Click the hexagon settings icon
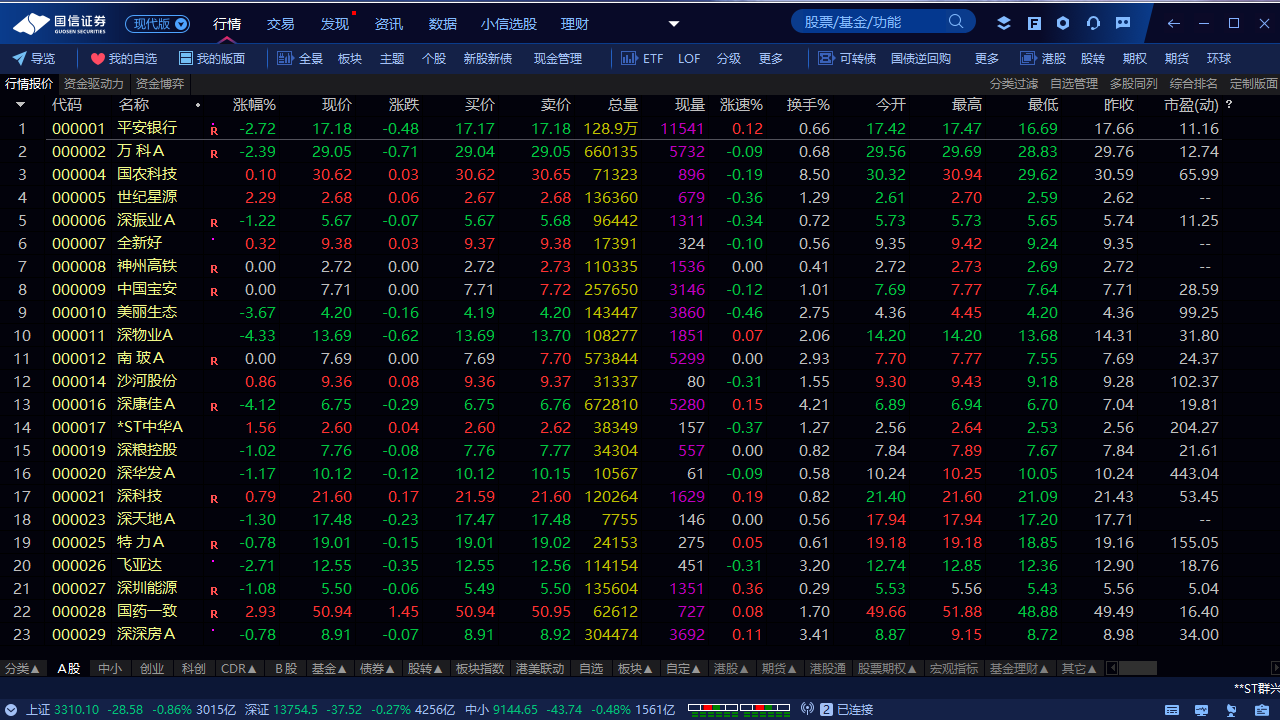Viewport: 1280px width, 720px height. pyautogui.click(x=1063, y=23)
